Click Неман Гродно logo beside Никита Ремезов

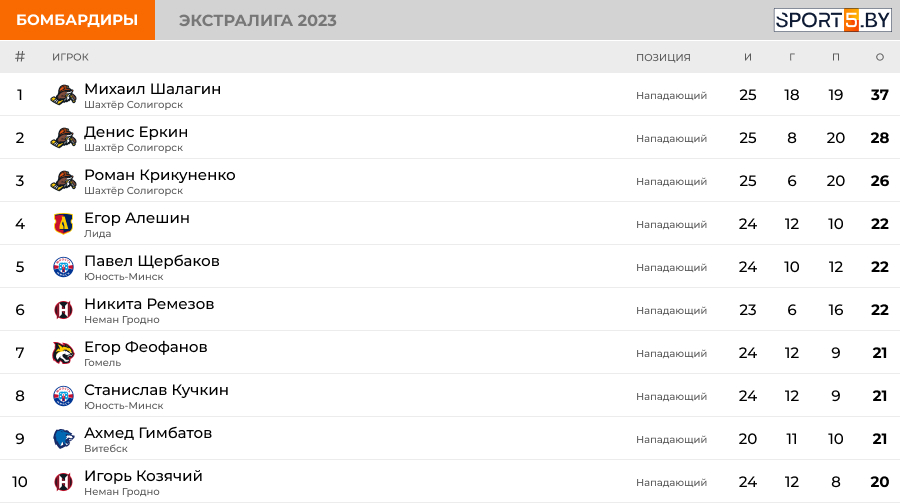pos(63,310)
